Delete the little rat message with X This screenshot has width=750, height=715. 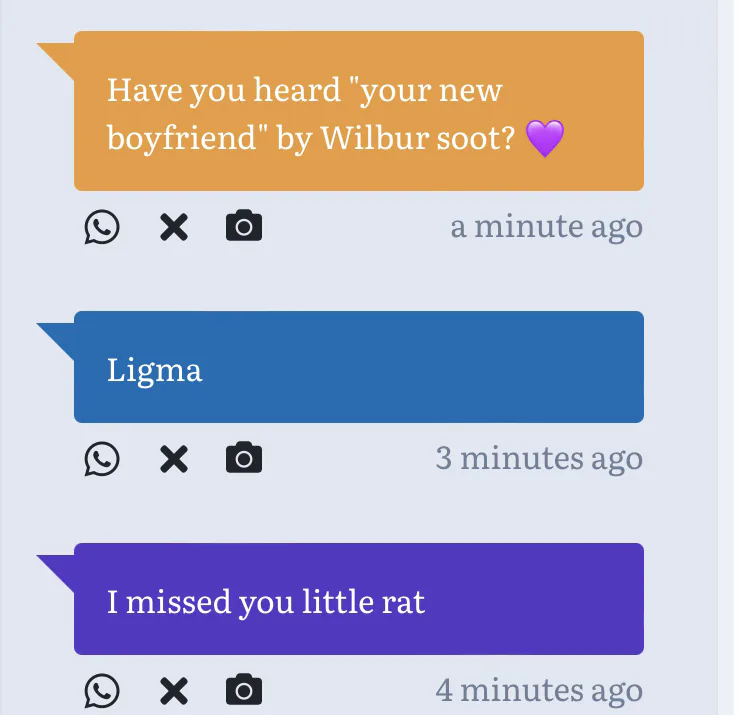pos(174,690)
